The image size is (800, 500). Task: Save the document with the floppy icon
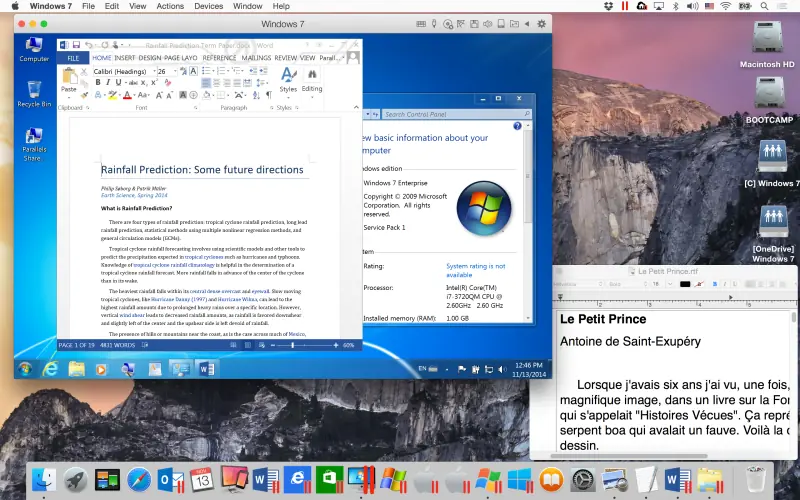[x=76, y=45]
